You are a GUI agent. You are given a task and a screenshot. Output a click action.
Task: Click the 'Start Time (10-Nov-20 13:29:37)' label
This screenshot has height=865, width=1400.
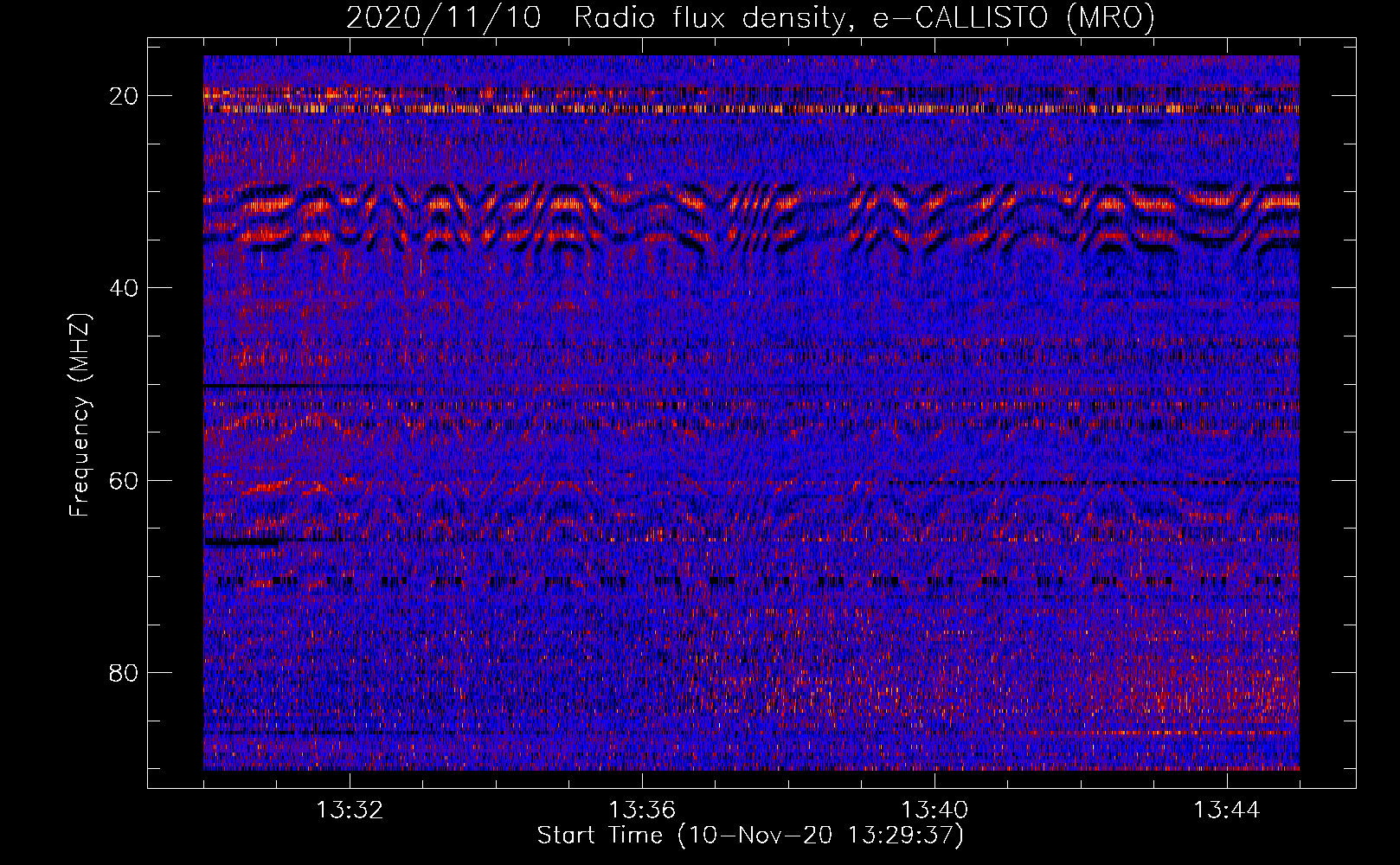coord(750,836)
